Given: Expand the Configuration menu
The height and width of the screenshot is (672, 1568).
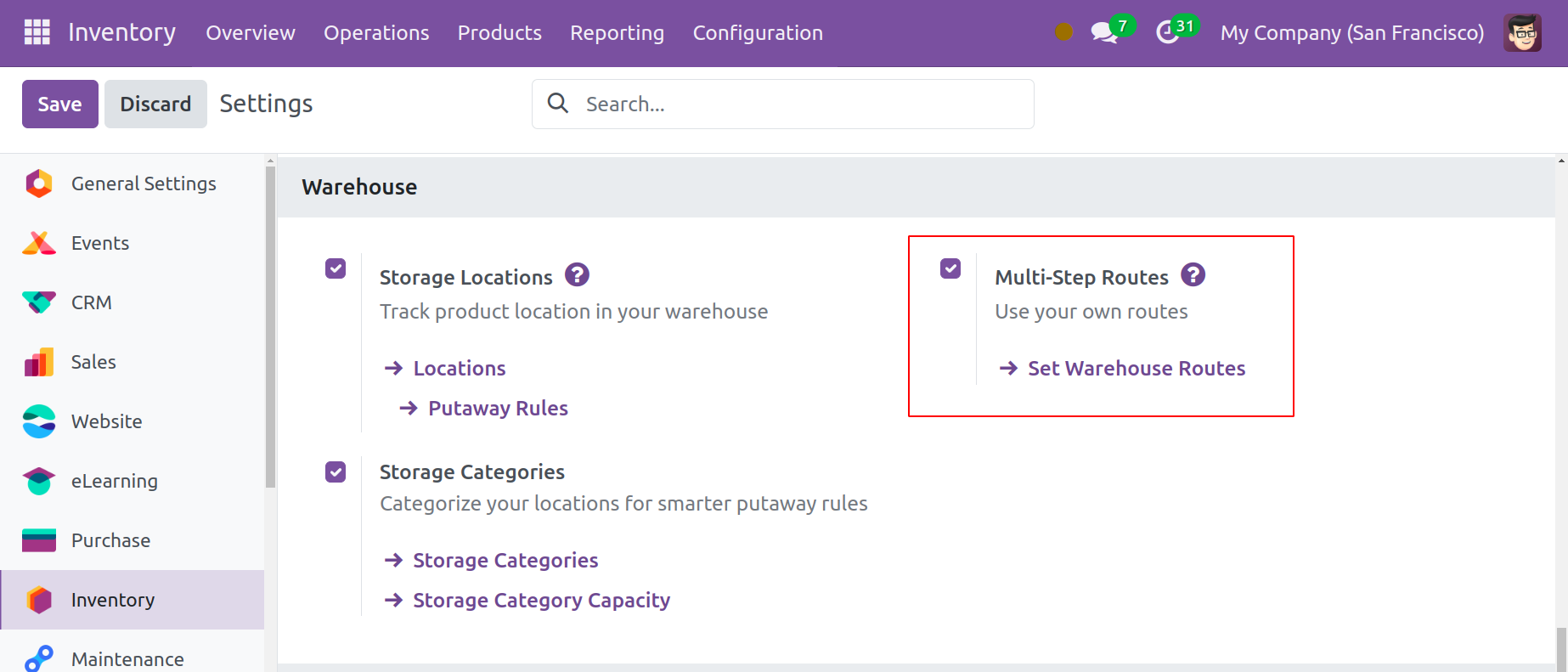Looking at the screenshot, I should tap(758, 33).
